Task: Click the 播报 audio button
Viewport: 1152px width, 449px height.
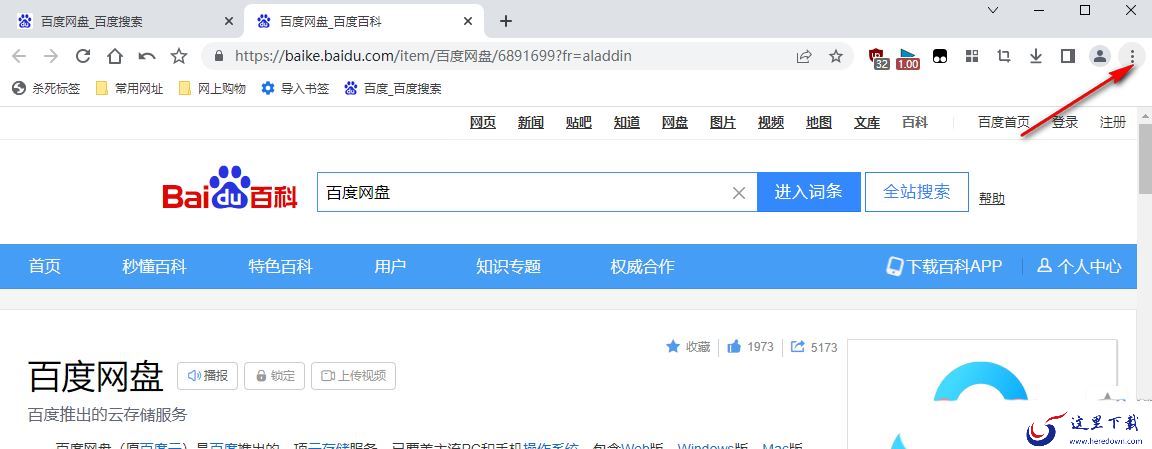Action: pos(207,376)
